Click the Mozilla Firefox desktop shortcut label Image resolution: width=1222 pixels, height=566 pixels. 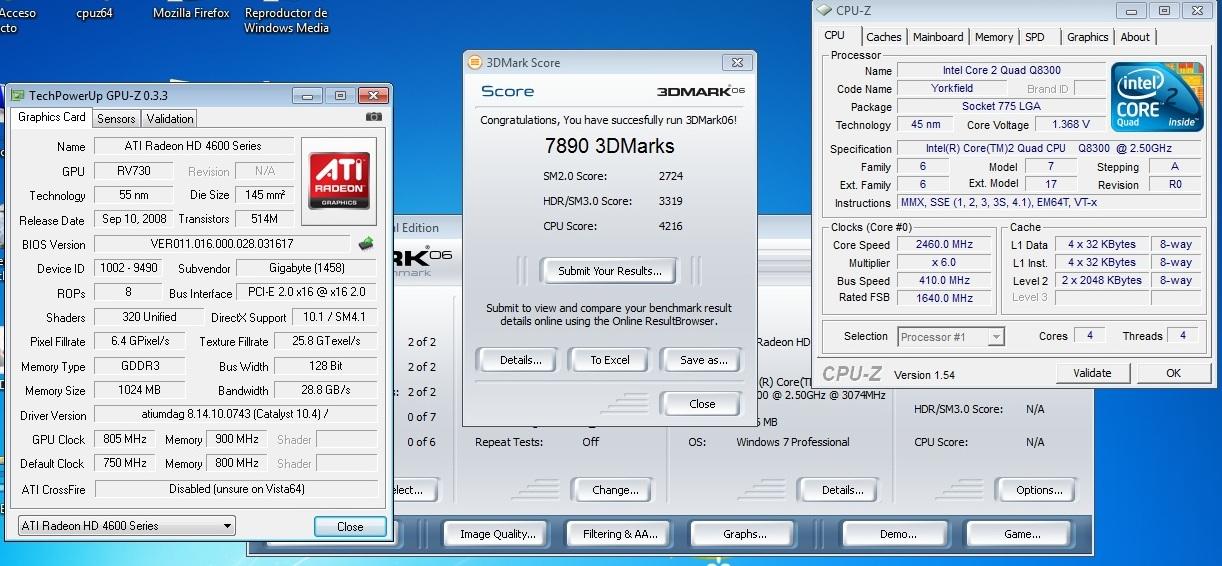(191, 13)
